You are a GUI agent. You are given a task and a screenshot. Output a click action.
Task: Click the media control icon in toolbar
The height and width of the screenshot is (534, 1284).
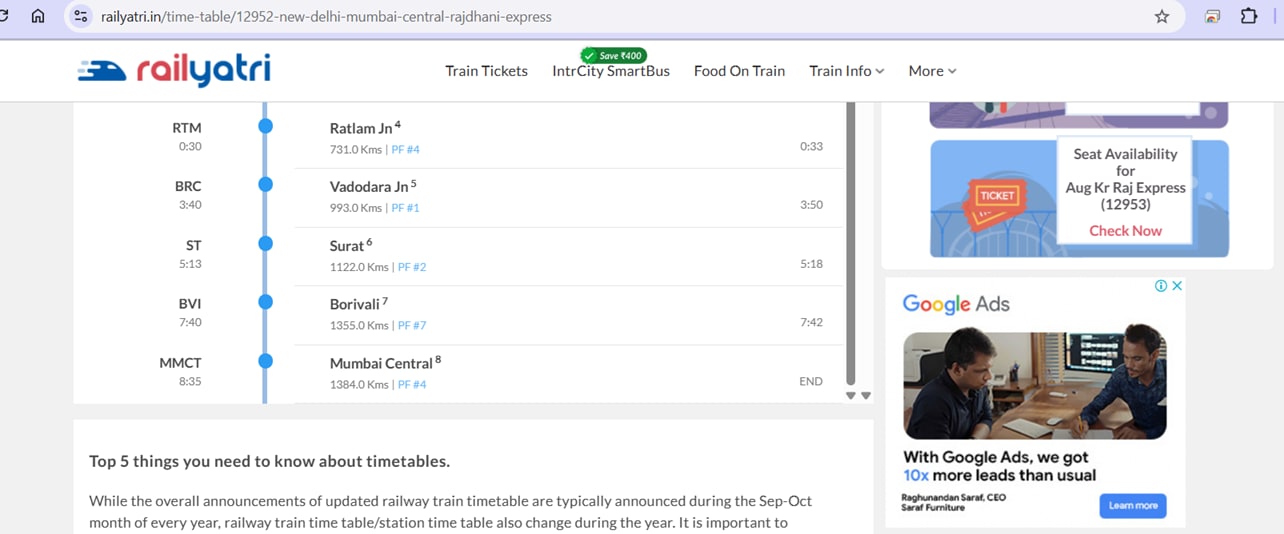coord(1213,16)
